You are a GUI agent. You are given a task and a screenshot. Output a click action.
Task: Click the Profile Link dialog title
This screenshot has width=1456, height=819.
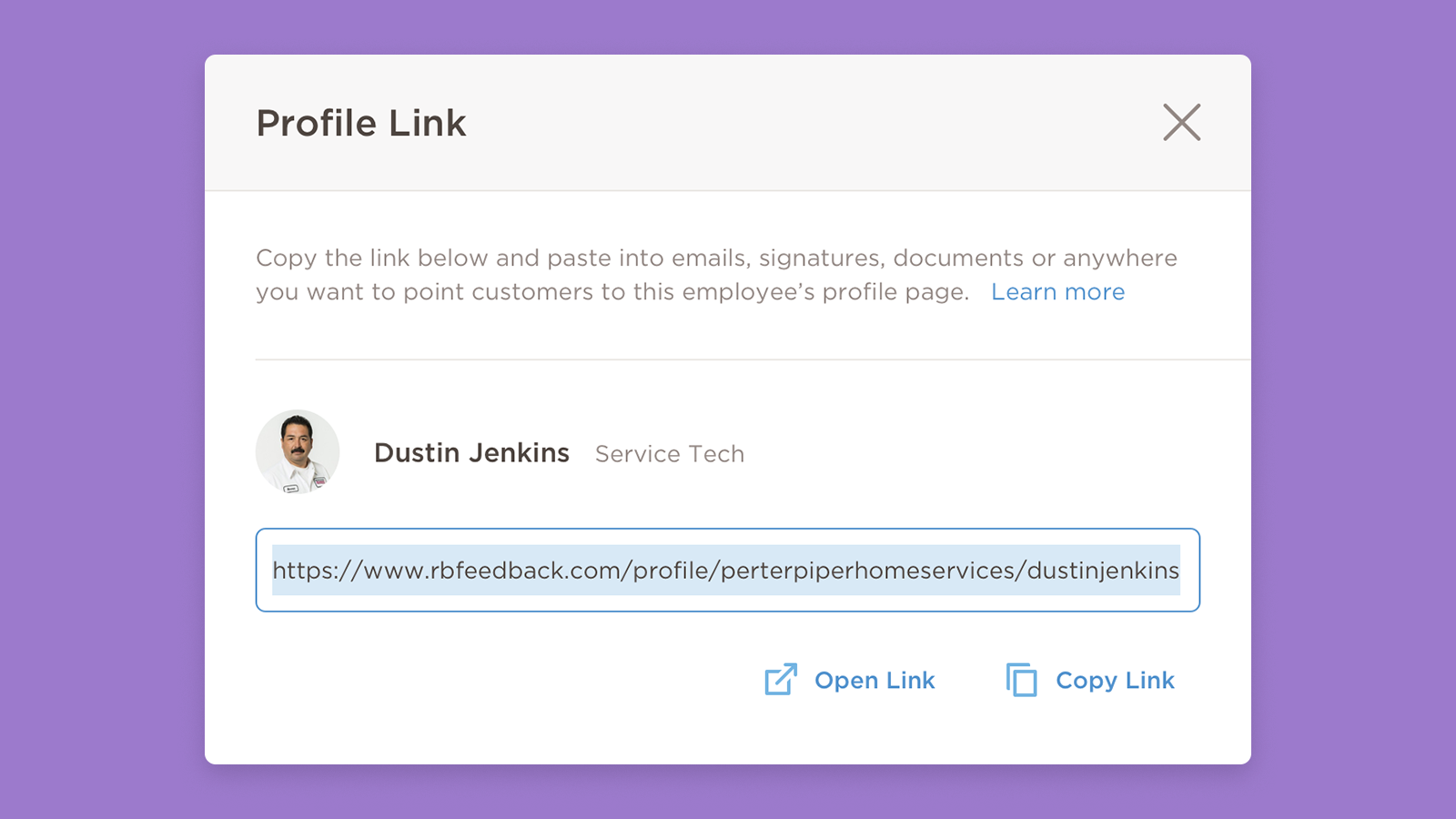pyautogui.click(x=361, y=123)
